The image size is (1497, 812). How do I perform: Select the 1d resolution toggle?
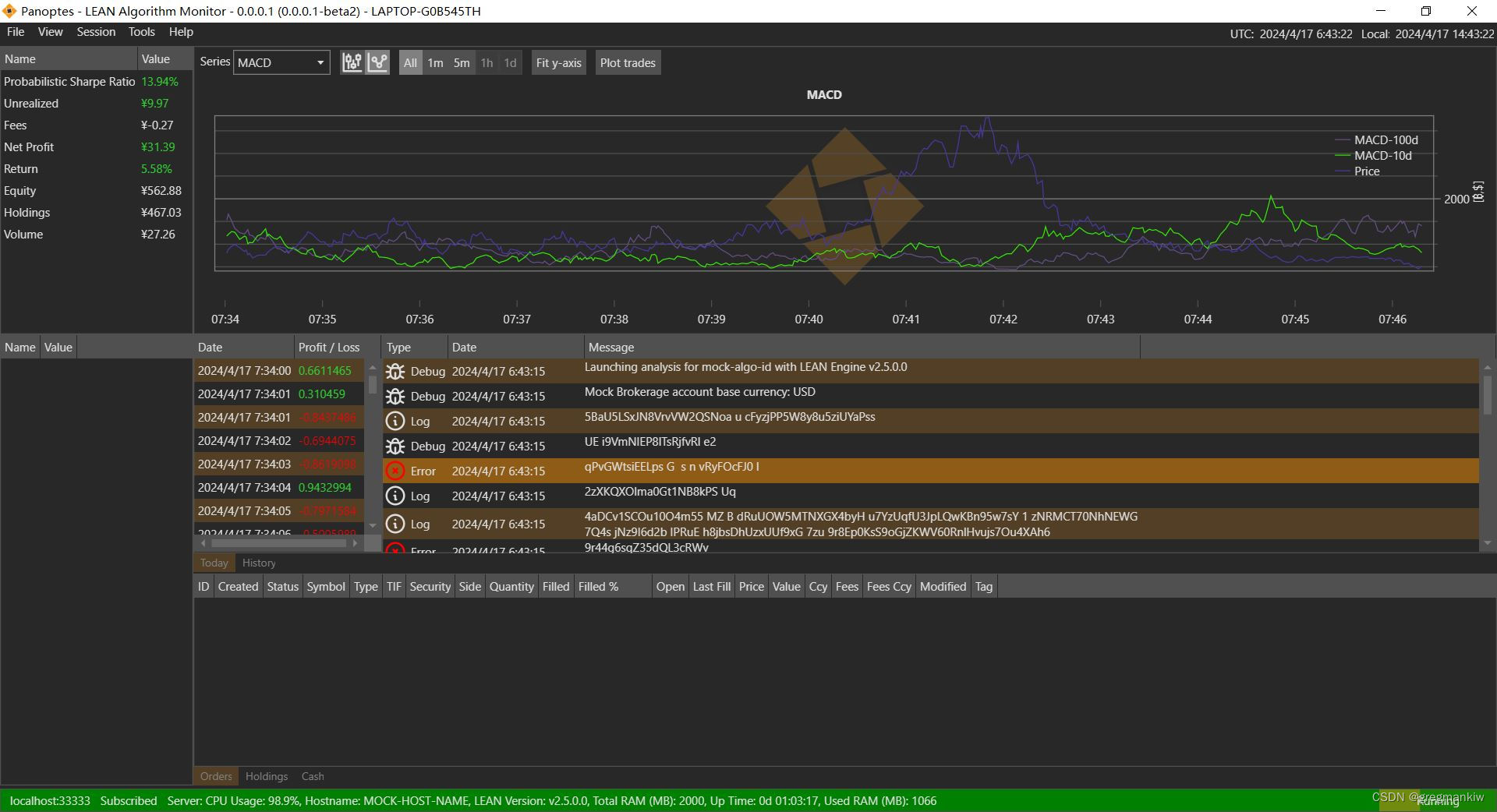(510, 62)
